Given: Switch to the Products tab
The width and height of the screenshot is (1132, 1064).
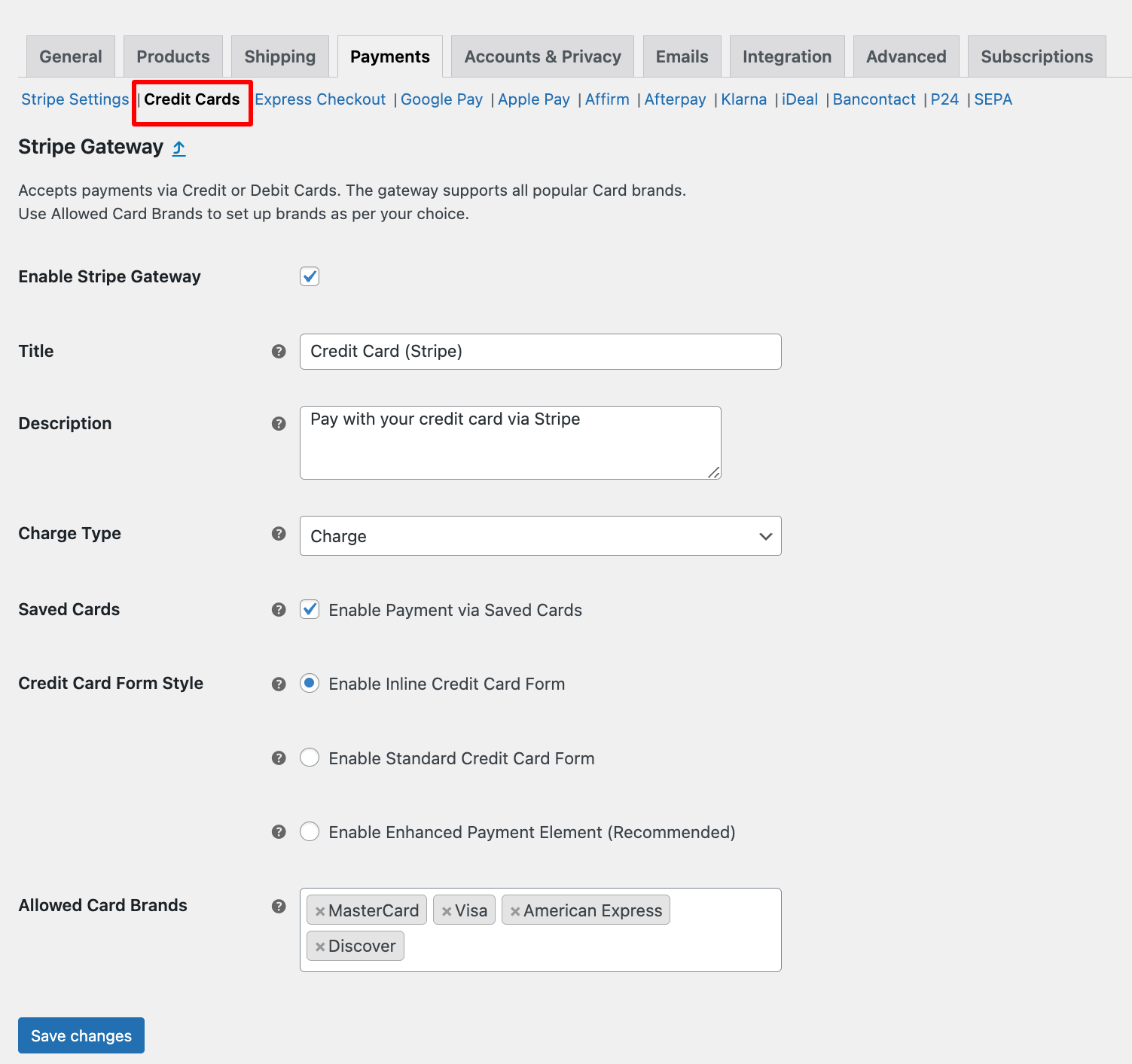Looking at the screenshot, I should (173, 56).
